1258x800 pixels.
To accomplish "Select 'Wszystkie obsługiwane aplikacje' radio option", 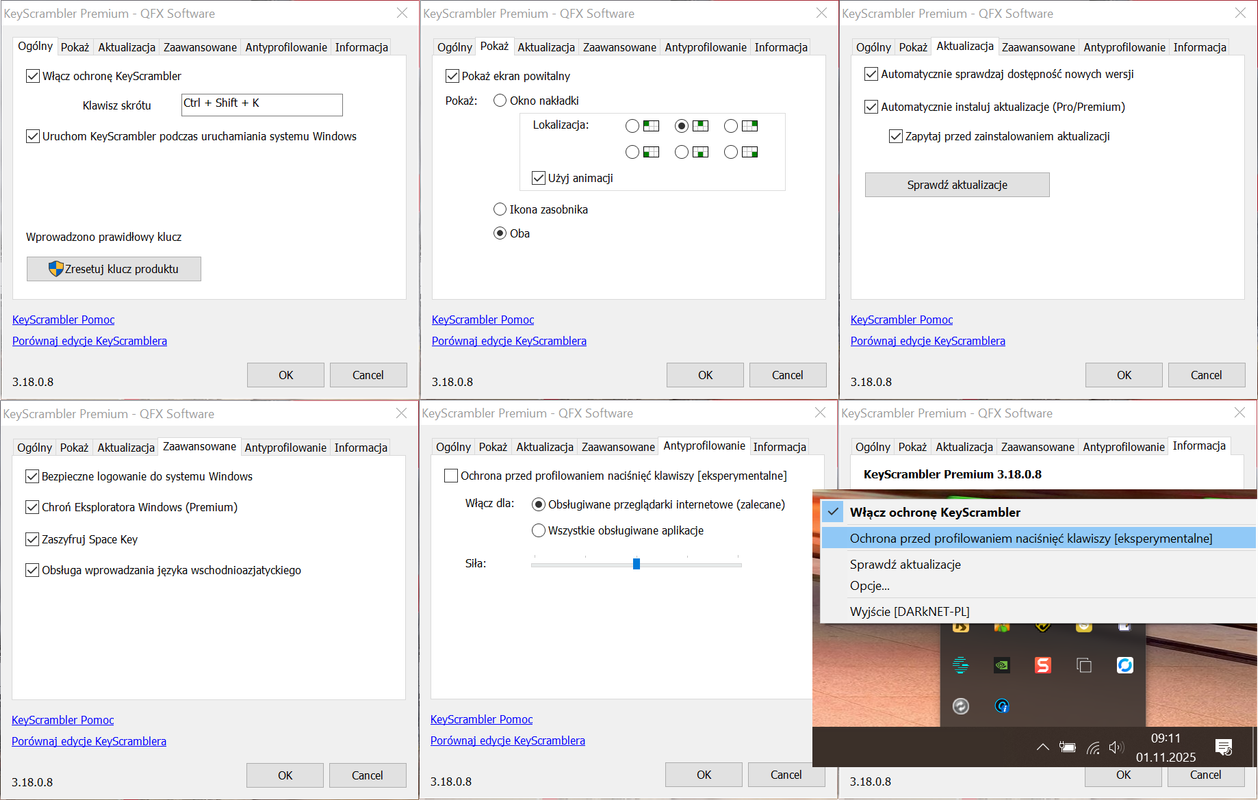I will [x=539, y=530].
